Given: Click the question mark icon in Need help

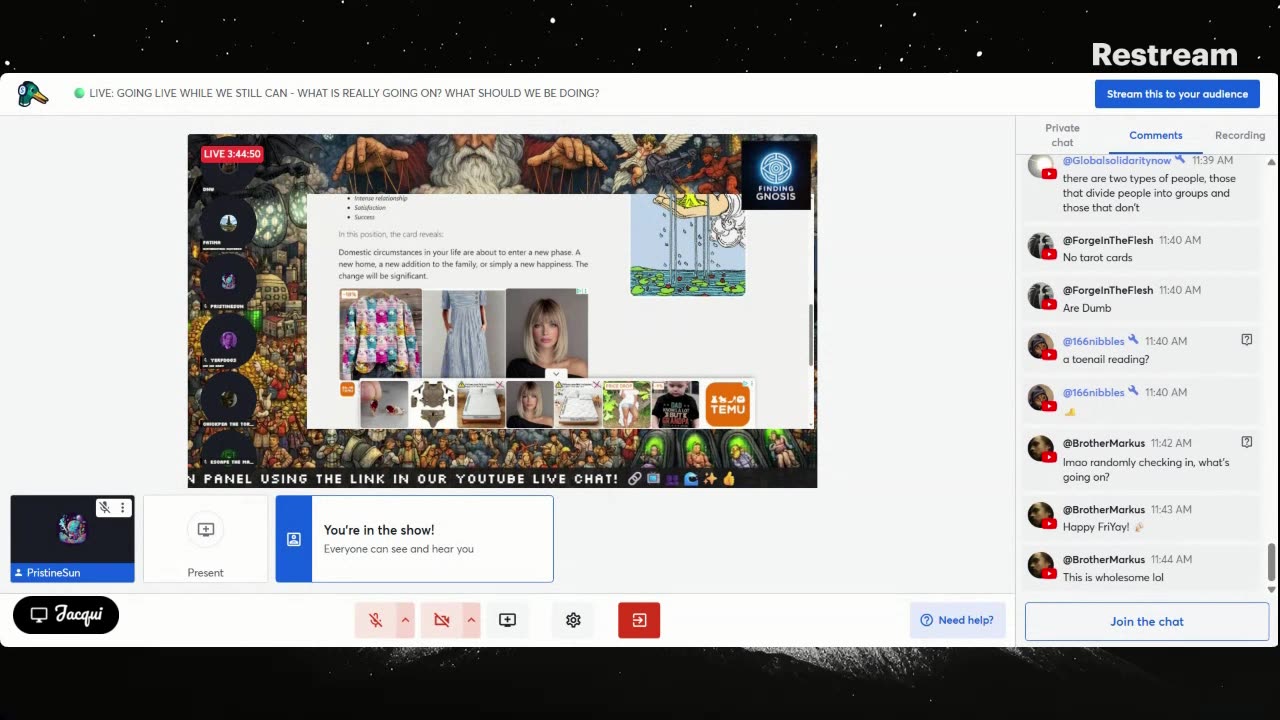Looking at the screenshot, I should tap(926, 620).
